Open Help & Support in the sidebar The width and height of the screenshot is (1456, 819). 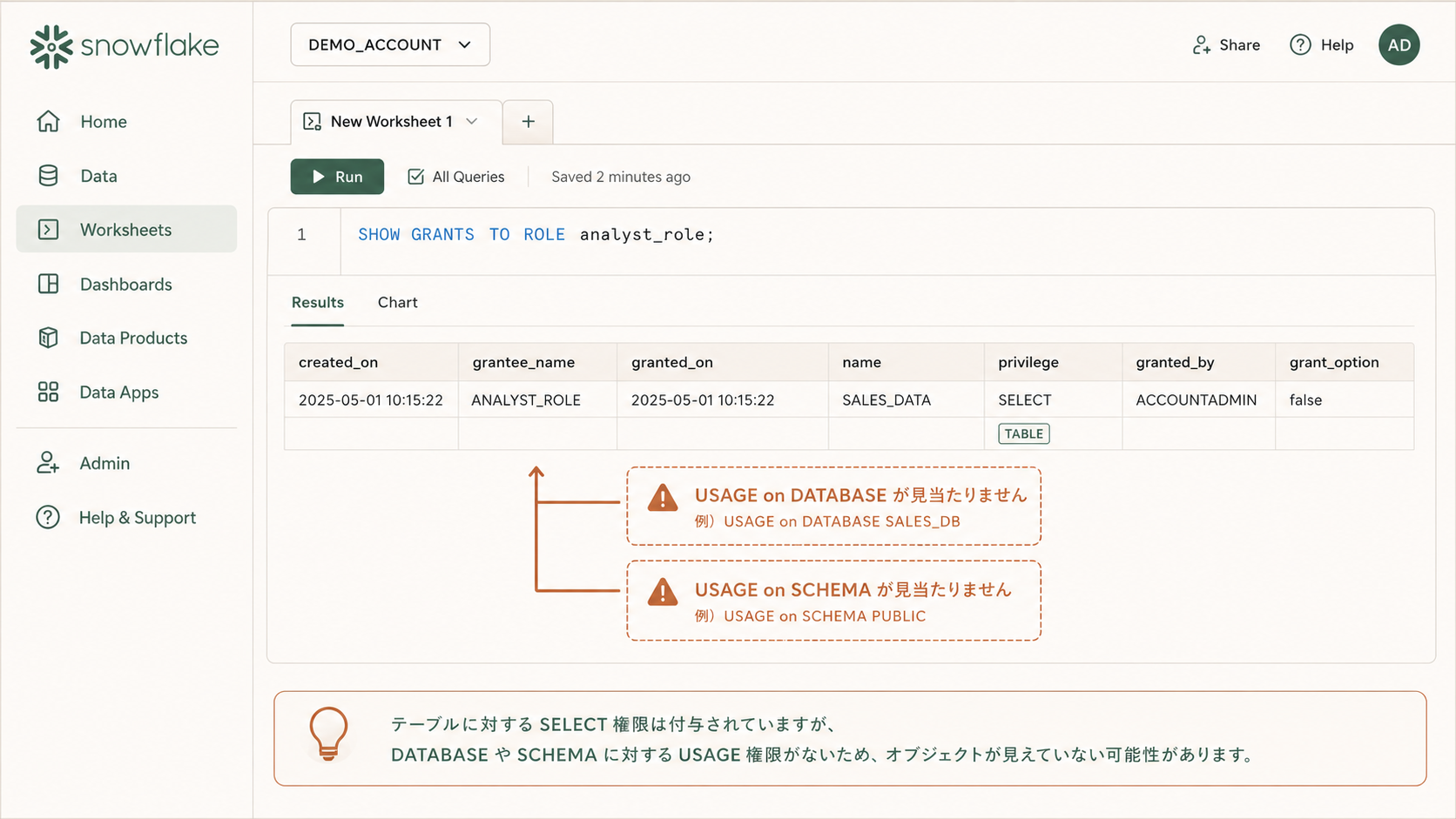pyautogui.click(x=126, y=517)
